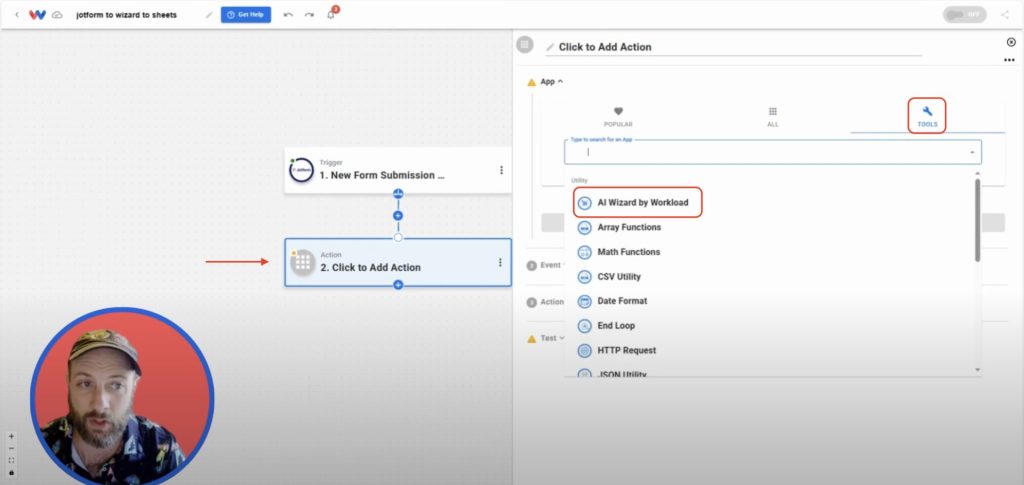
Task: Zoom out on the canvas
Action: tap(11, 448)
